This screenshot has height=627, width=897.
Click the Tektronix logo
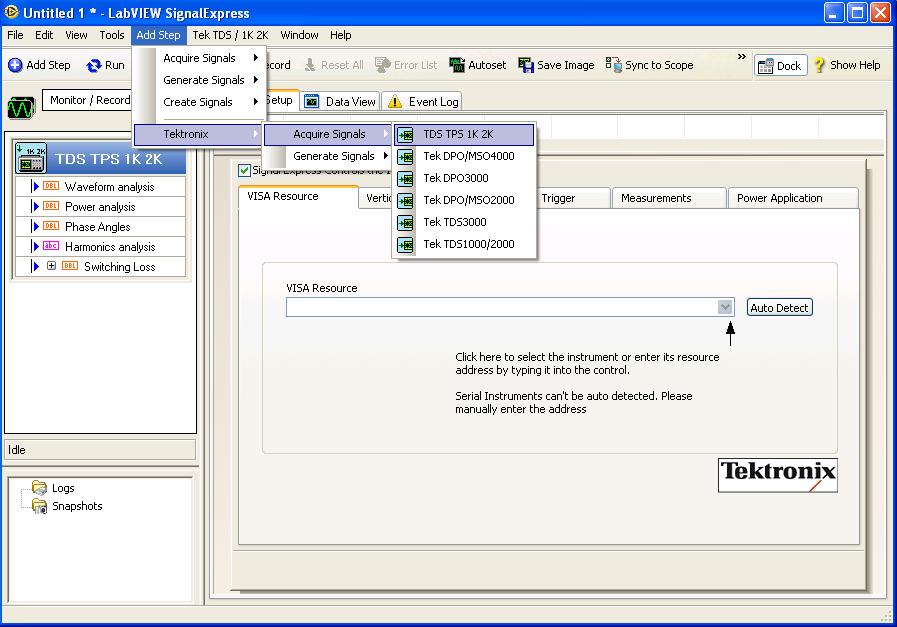777,475
